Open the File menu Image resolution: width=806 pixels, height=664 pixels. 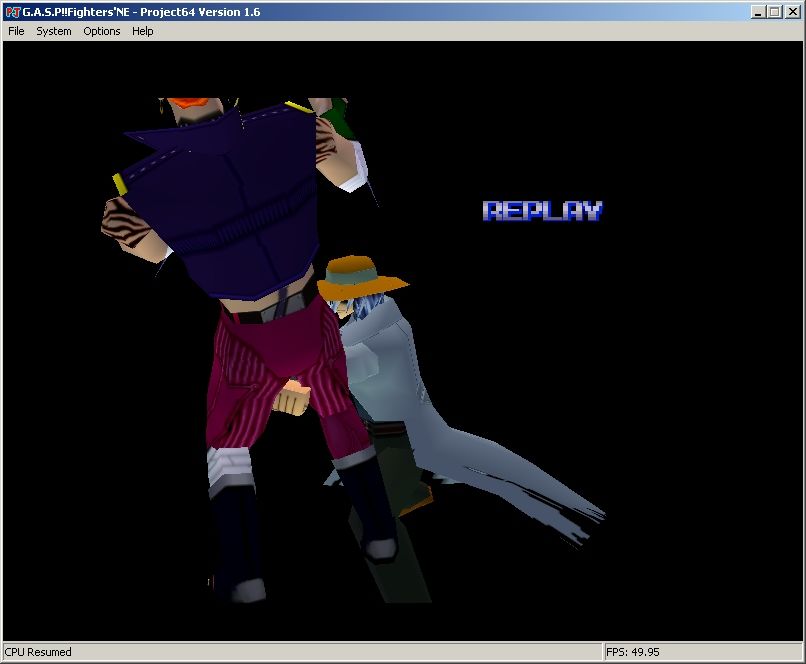point(16,31)
